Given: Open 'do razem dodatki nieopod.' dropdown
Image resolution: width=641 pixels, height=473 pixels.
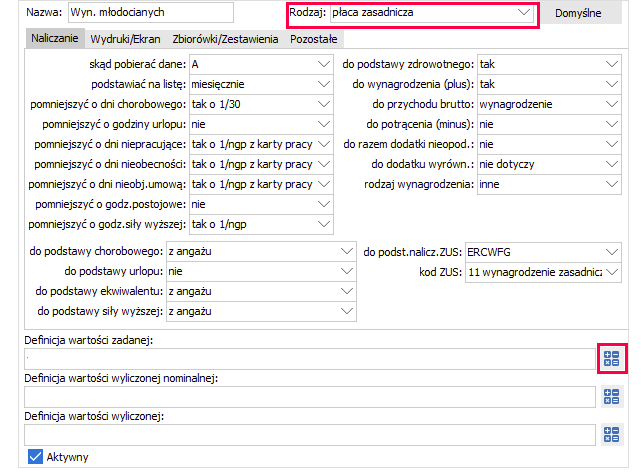Looking at the screenshot, I should pyautogui.click(x=549, y=144).
